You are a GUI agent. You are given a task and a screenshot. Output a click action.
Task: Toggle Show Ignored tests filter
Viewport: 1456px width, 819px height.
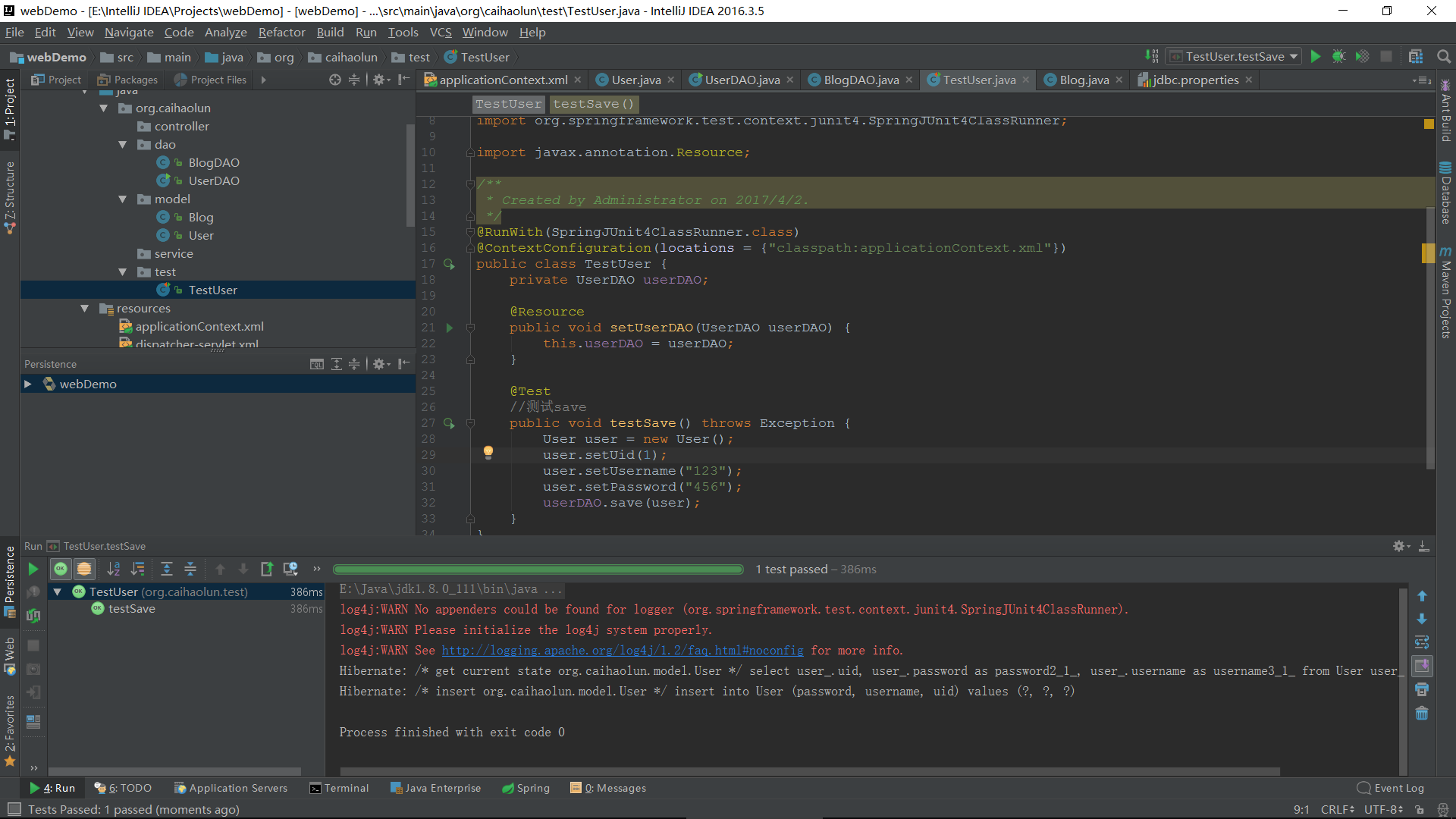(84, 569)
